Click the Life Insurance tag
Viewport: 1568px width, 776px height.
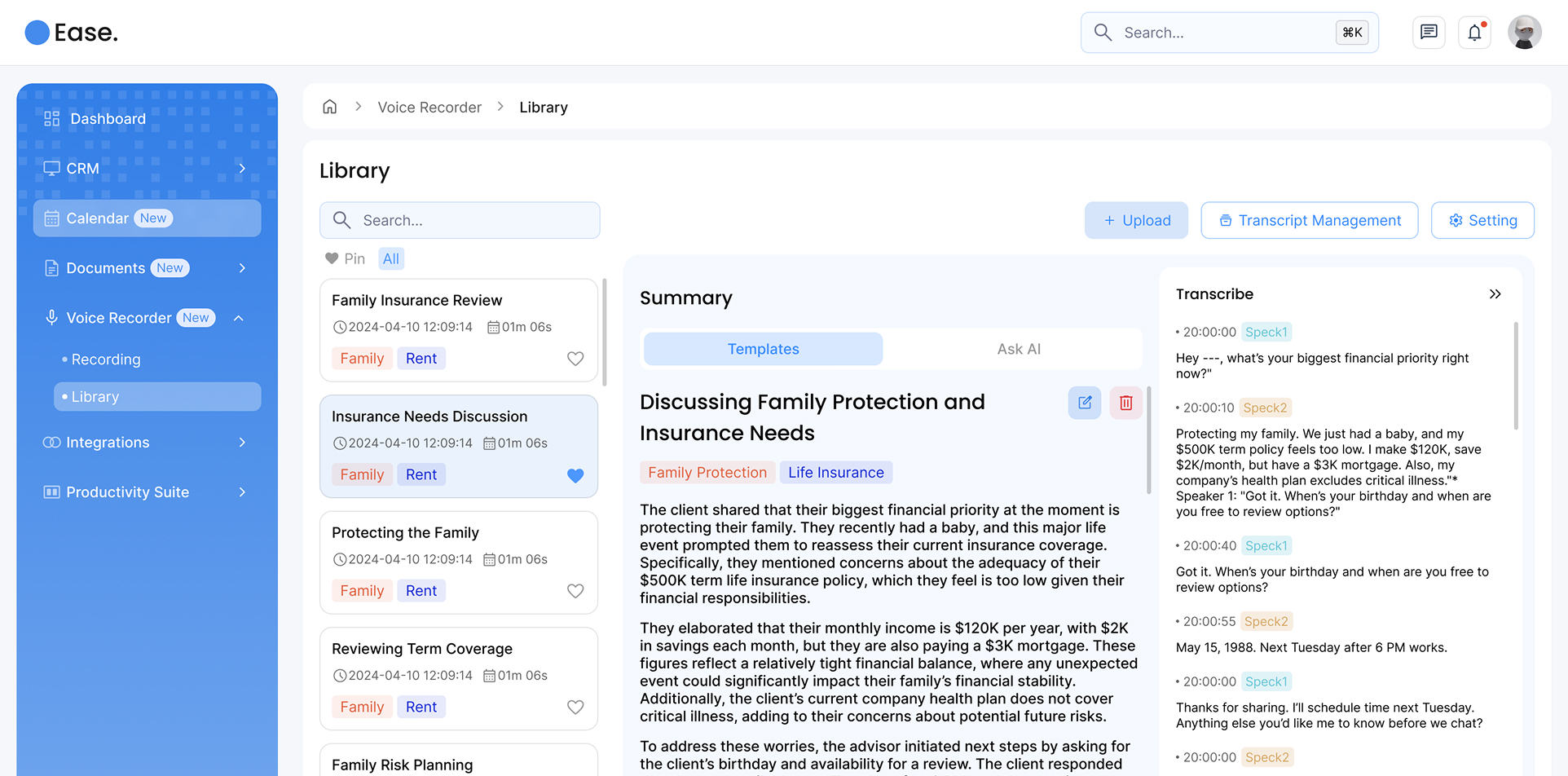pyautogui.click(x=836, y=473)
